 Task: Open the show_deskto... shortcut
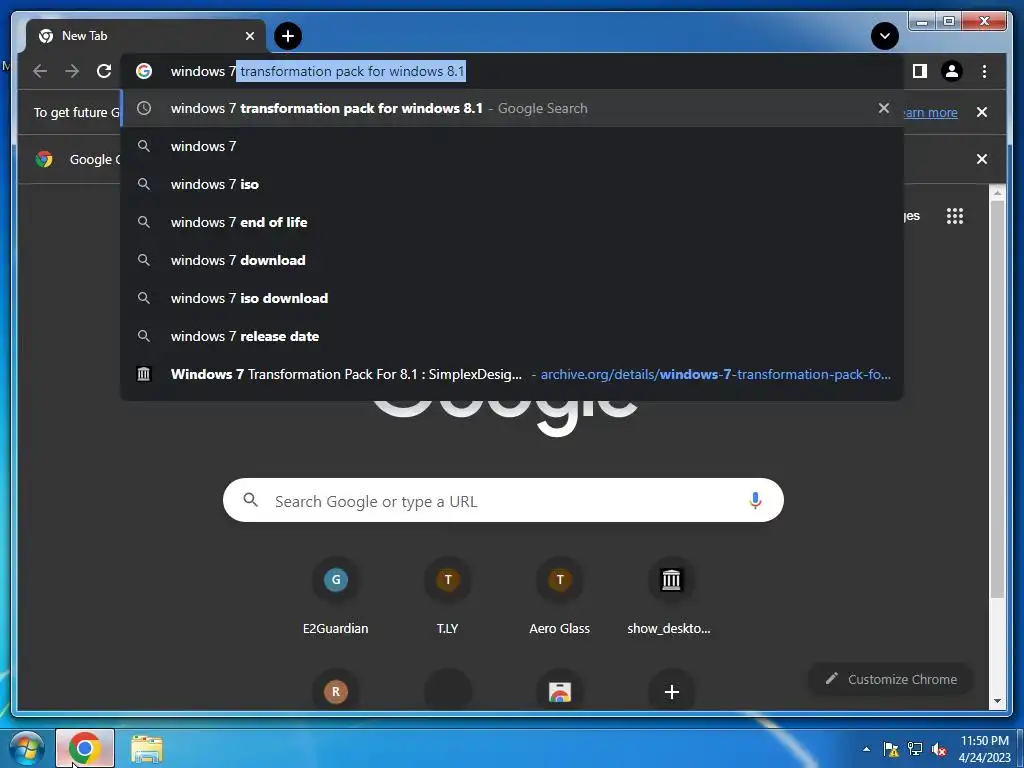click(671, 596)
